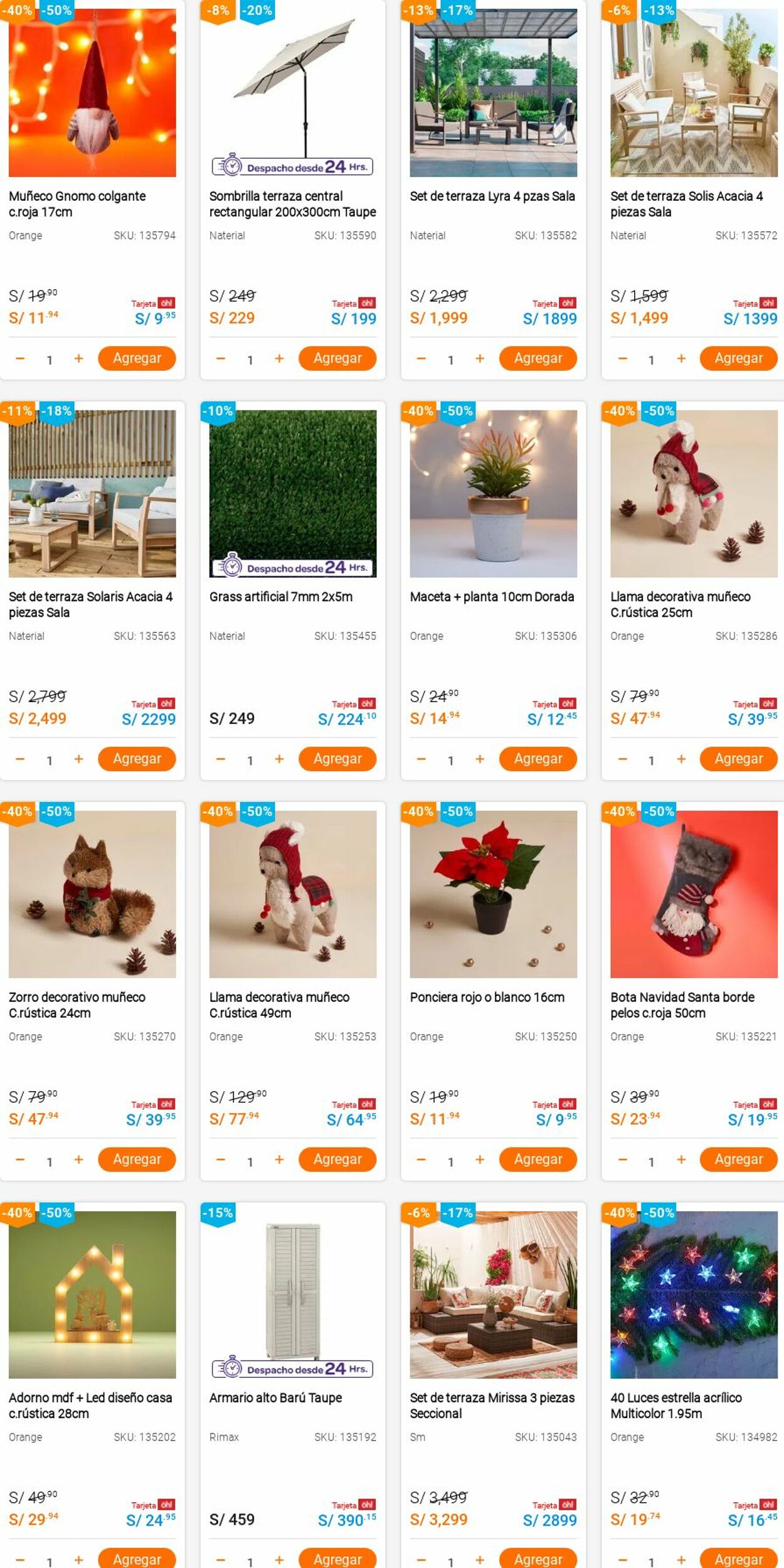Increase quantity for Muñeco Gnomo colgante
The width and height of the screenshot is (784, 1568).
coord(78,359)
